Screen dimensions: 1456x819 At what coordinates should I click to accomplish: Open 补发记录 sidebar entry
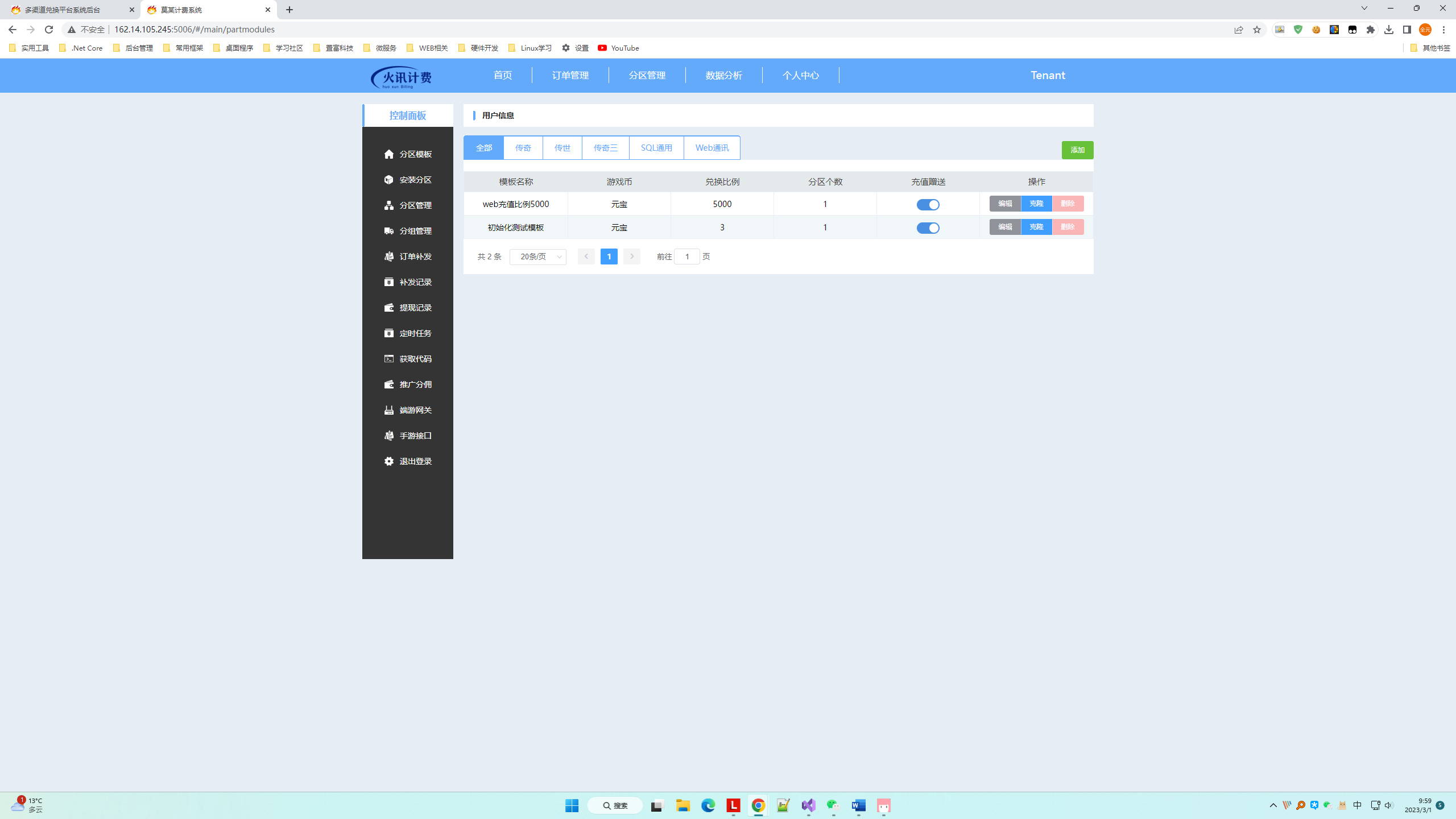pos(408,282)
